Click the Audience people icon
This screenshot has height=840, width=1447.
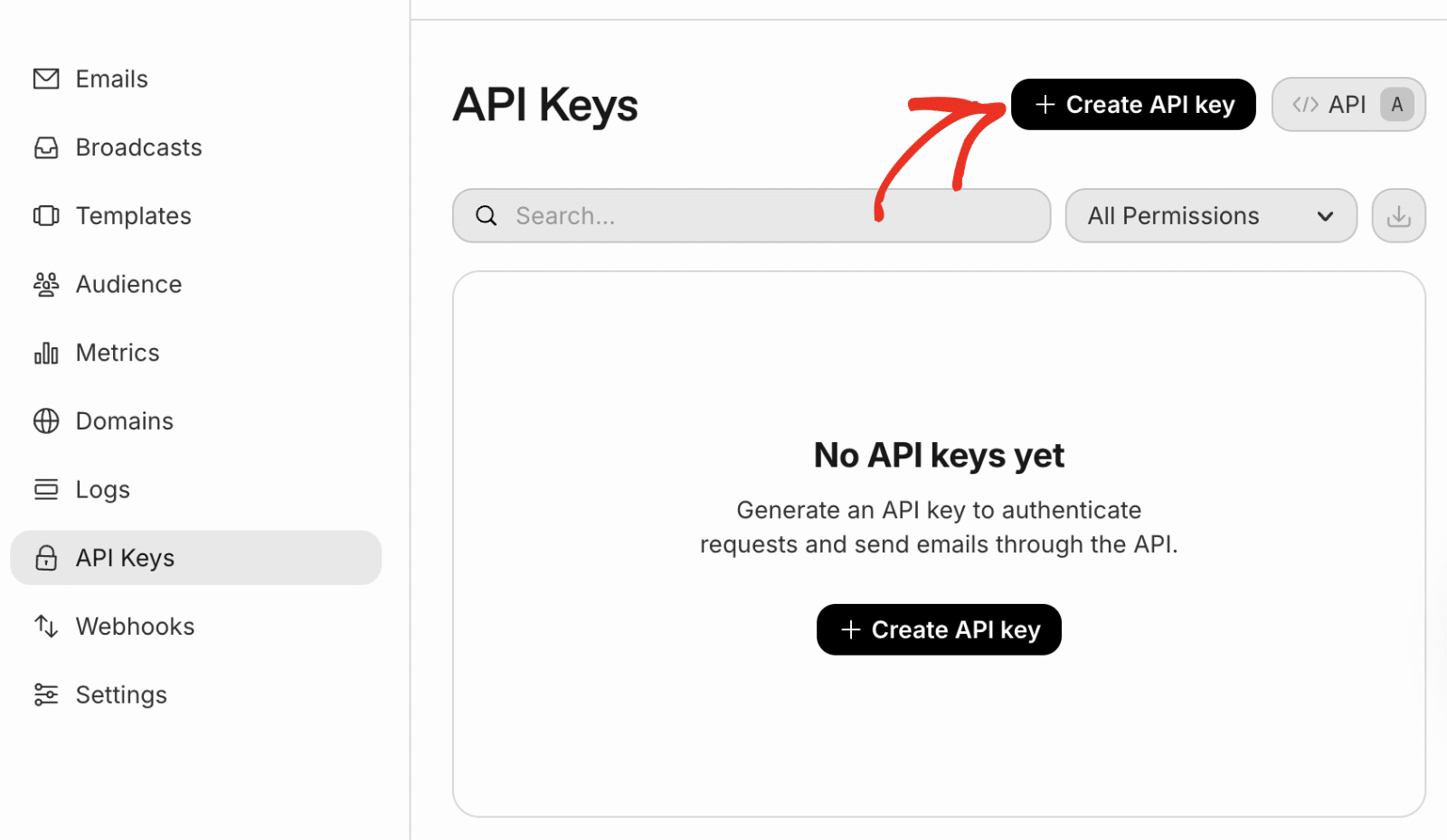[45, 284]
